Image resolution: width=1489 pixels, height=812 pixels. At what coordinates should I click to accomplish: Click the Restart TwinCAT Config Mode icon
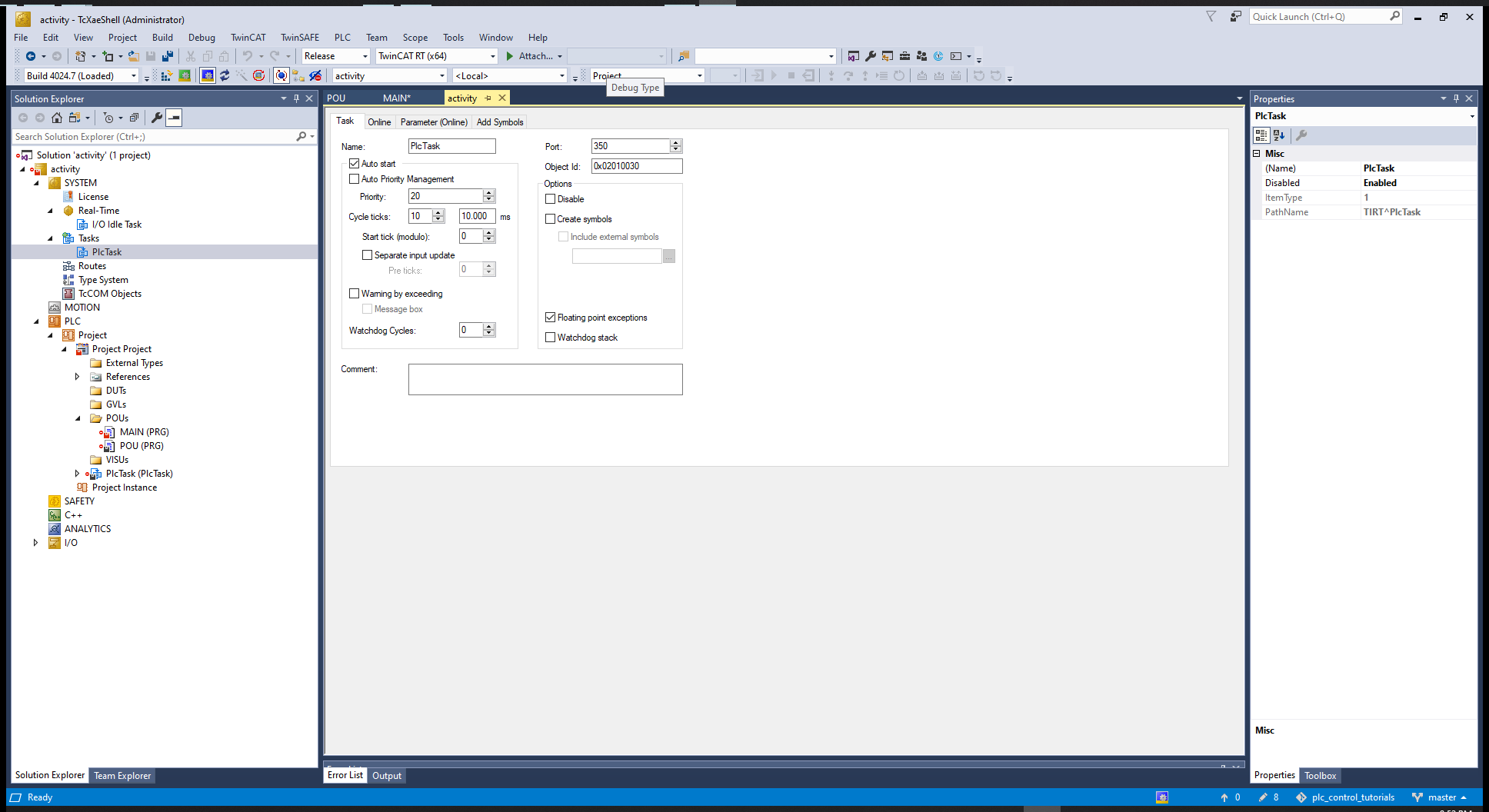[208, 75]
